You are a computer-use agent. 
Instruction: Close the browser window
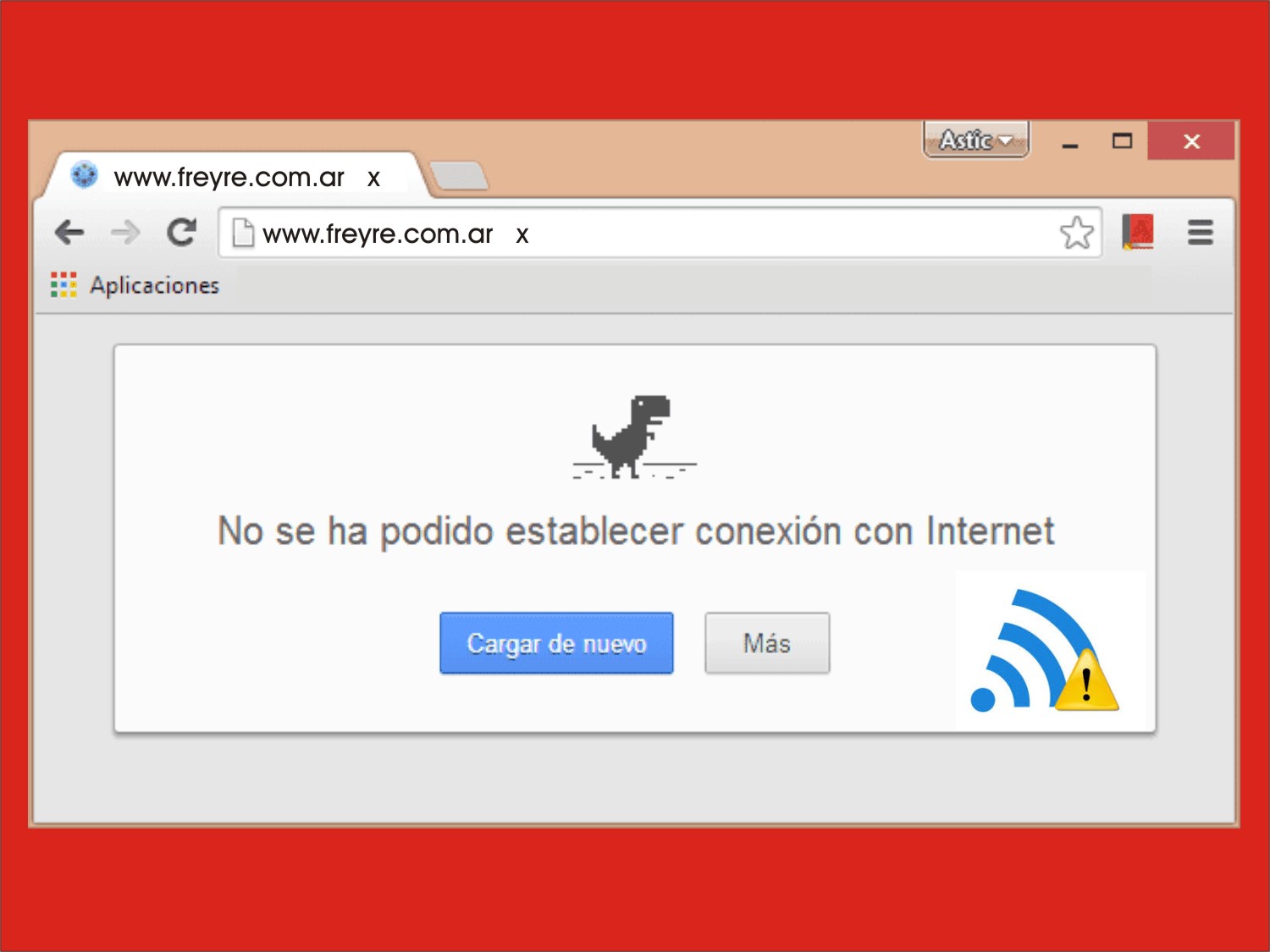tap(1191, 141)
